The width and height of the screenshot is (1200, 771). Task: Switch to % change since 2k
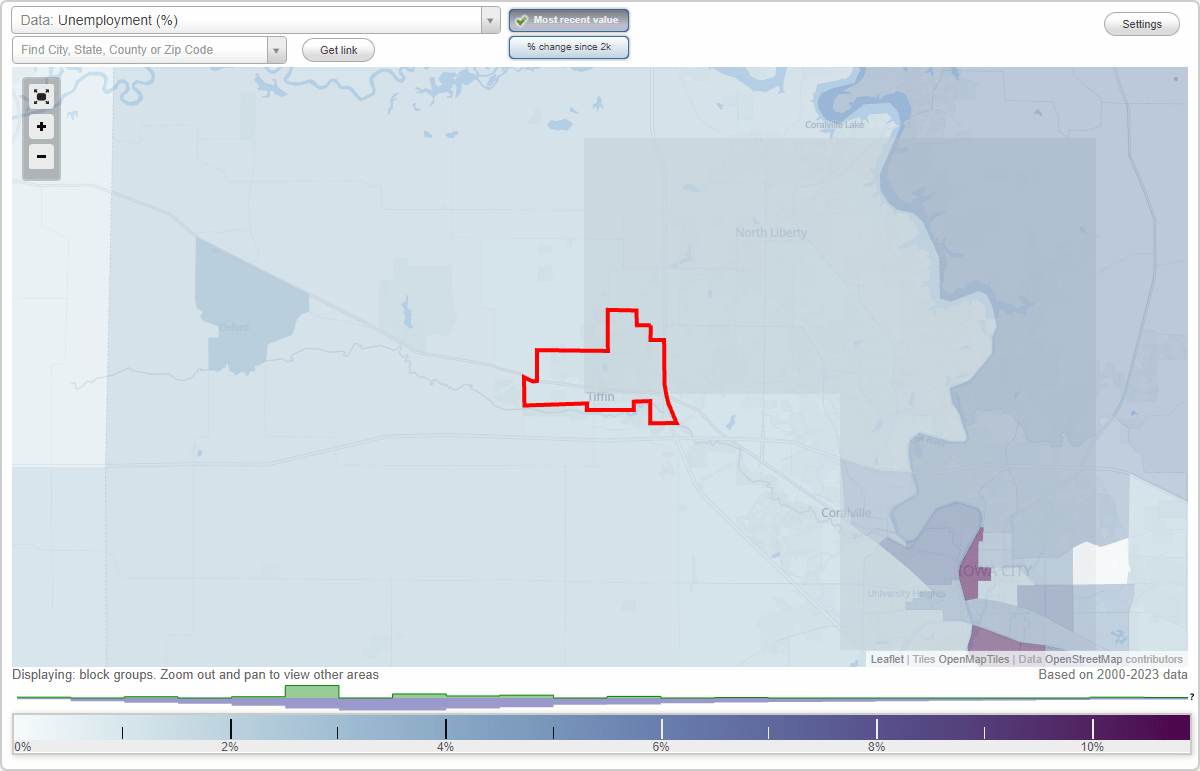coord(569,47)
